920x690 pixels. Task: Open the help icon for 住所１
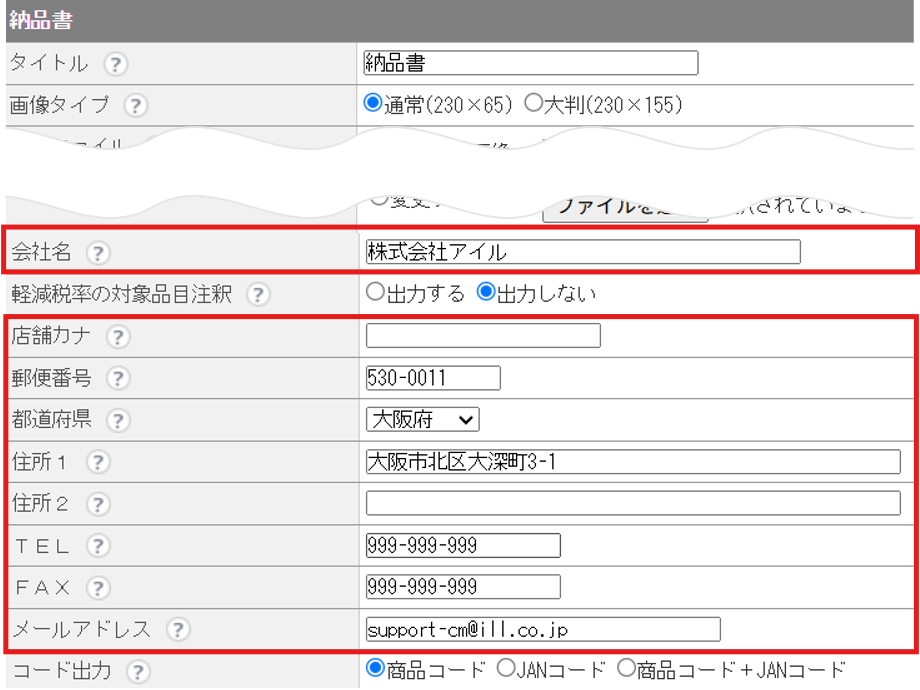[x=98, y=462]
